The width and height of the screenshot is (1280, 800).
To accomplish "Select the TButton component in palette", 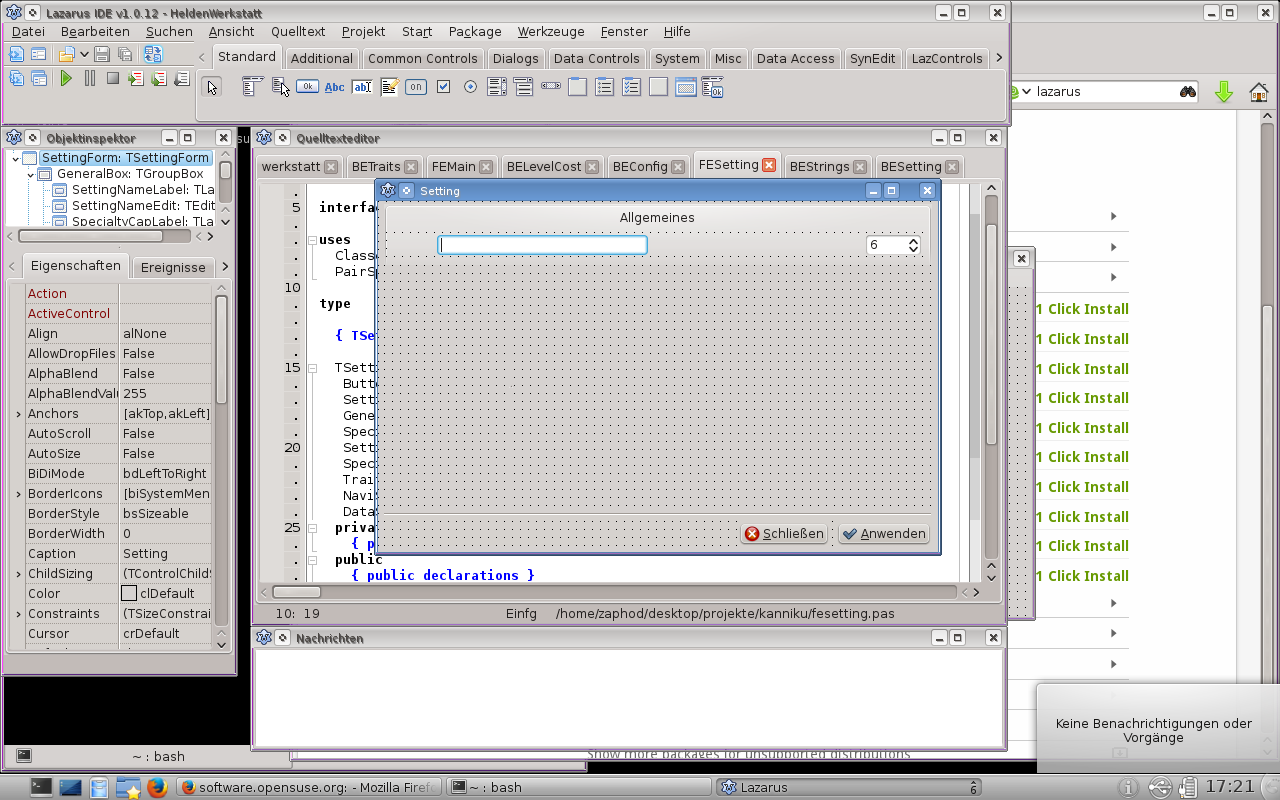I will point(307,87).
